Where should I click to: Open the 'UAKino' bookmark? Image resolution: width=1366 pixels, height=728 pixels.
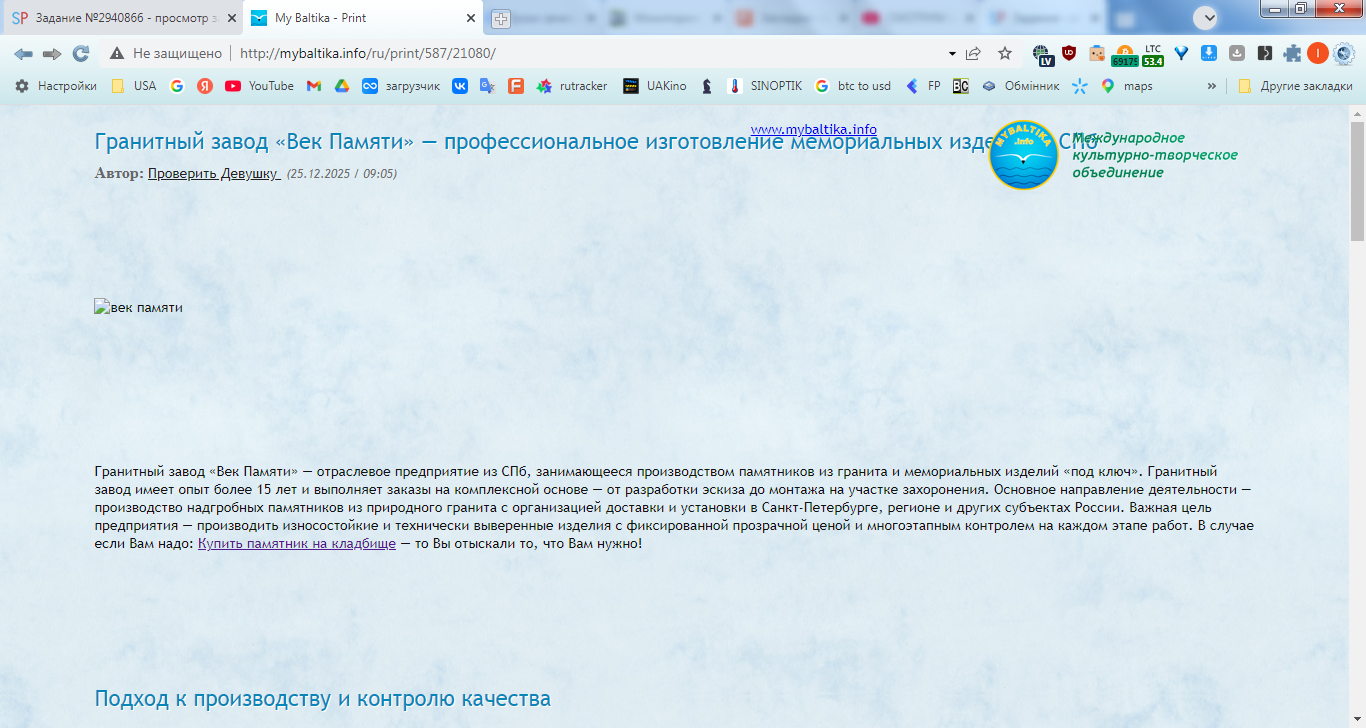[x=654, y=86]
